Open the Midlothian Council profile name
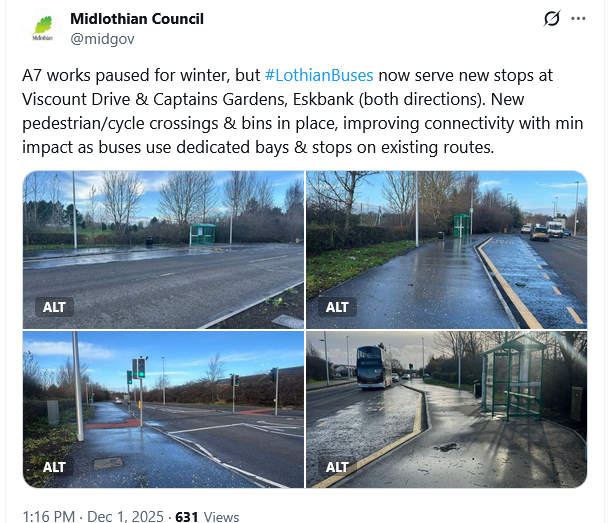Image resolution: width=609 pixels, height=523 pixels. click(x=137, y=19)
